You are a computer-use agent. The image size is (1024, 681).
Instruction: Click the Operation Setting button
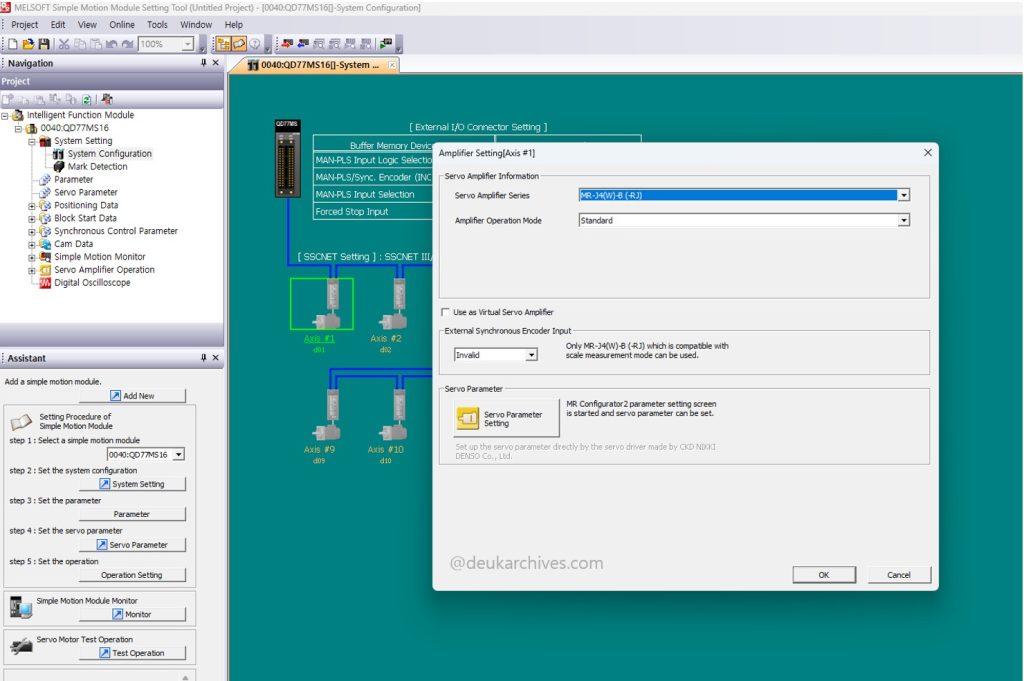133,575
